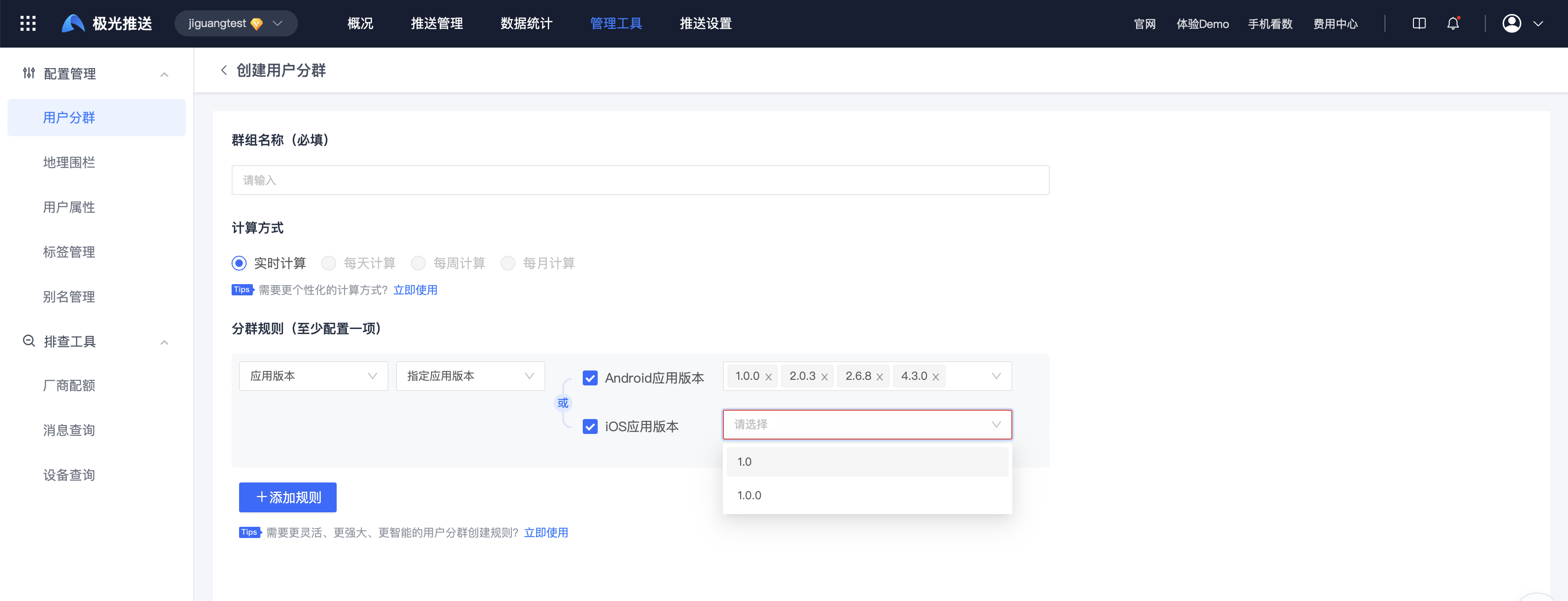Open 用户分群 in the sidebar
The image size is (1568, 601).
(96, 118)
